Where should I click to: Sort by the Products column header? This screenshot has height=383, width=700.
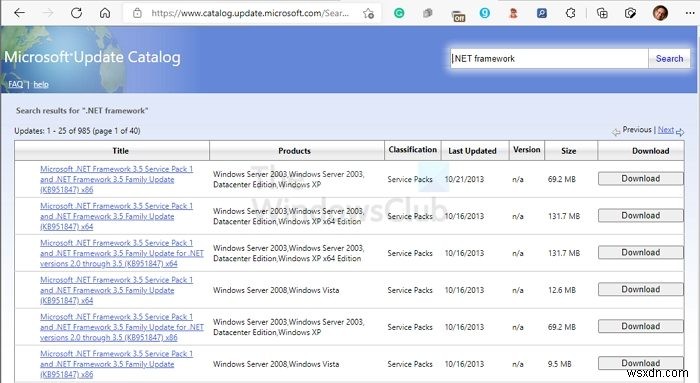296,151
